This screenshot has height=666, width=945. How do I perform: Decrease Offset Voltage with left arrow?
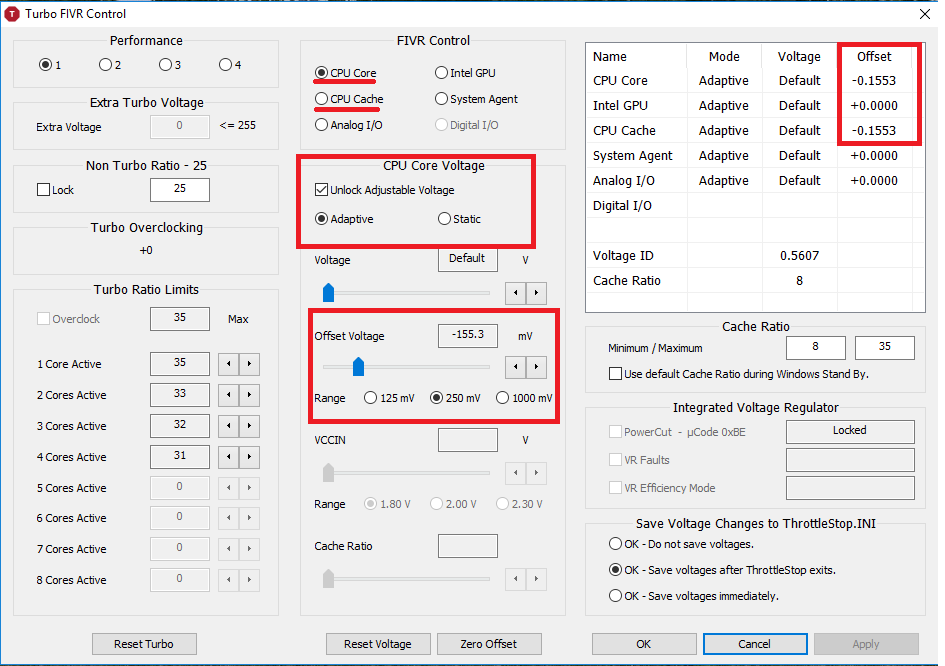[x=515, y=367]
